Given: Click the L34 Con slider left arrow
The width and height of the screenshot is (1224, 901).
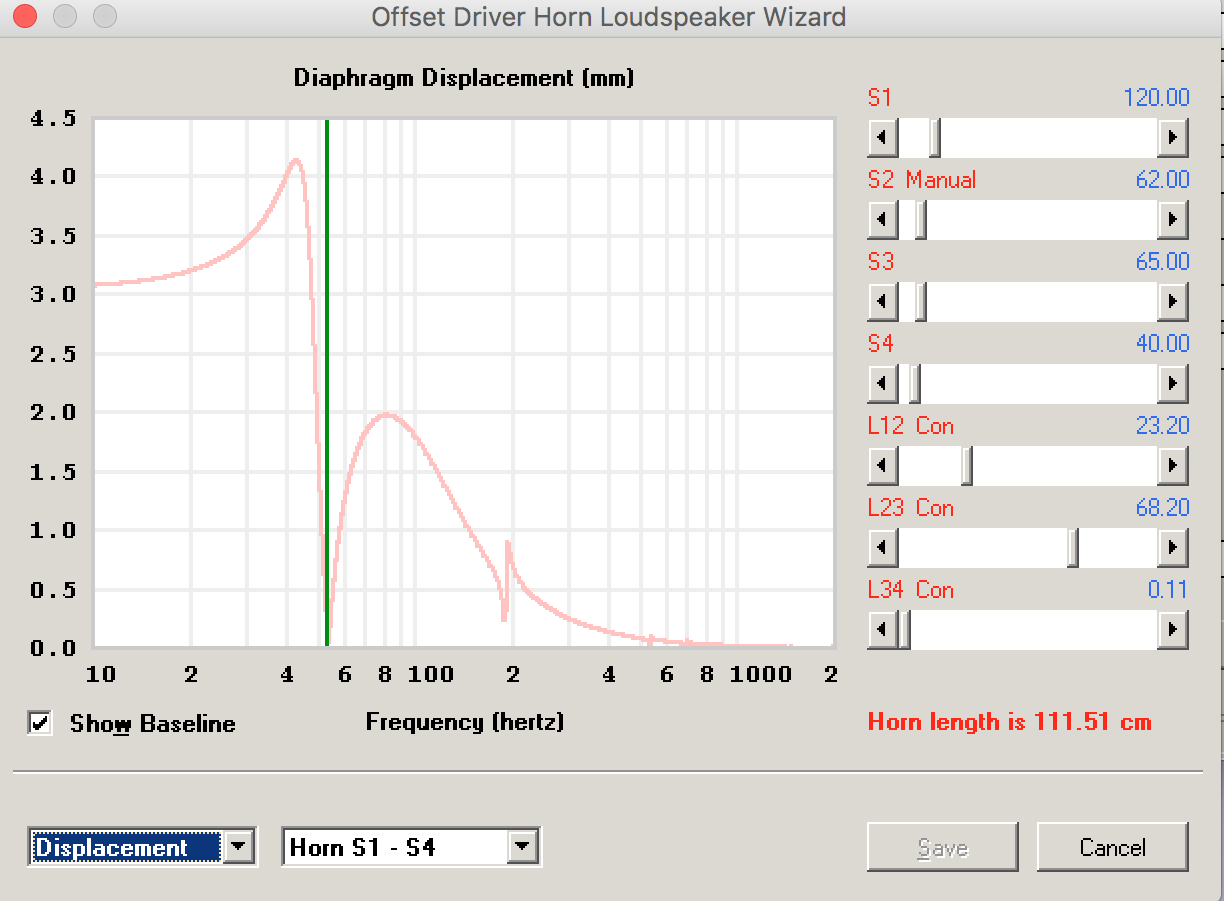Looking at the screenshot, I should point(882,629).
